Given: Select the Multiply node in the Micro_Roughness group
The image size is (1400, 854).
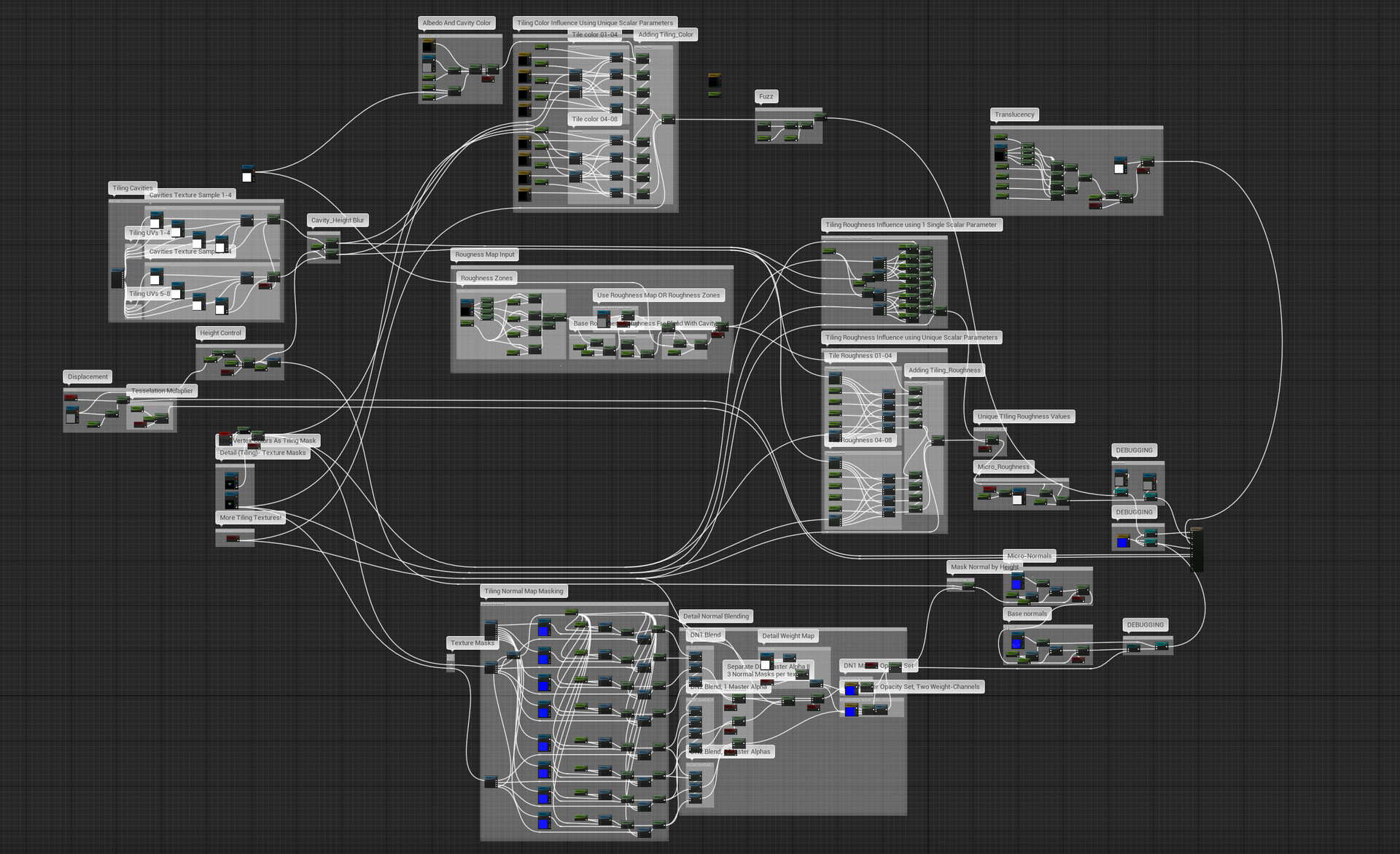Looking at the screenshot, I should click(x=1005, y=494).
